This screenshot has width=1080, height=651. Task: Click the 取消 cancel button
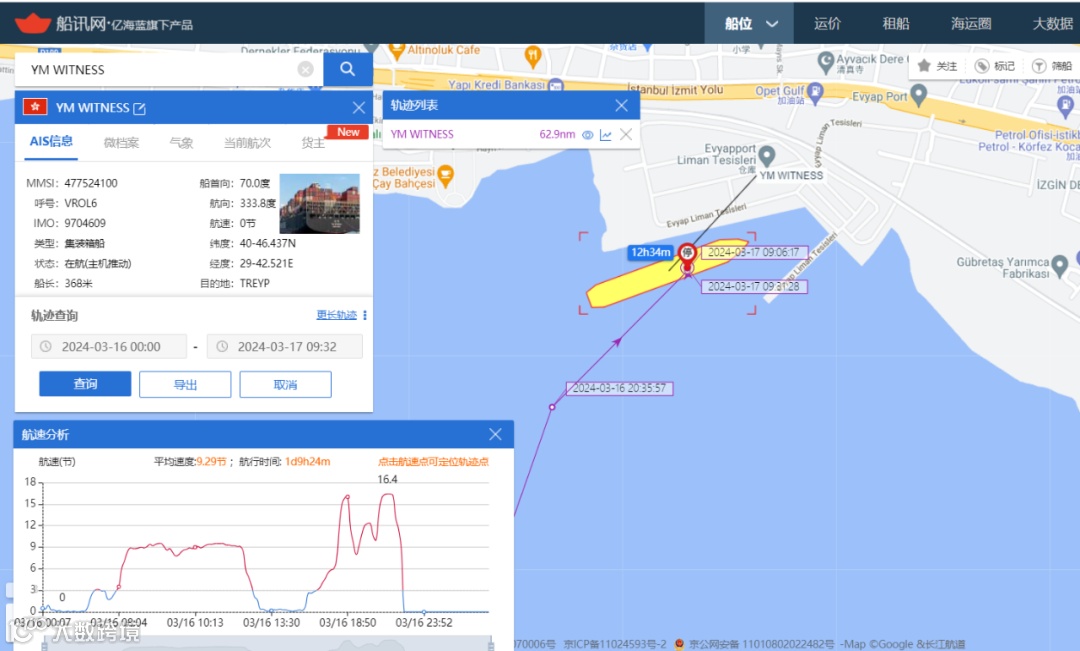pos(285,384)
